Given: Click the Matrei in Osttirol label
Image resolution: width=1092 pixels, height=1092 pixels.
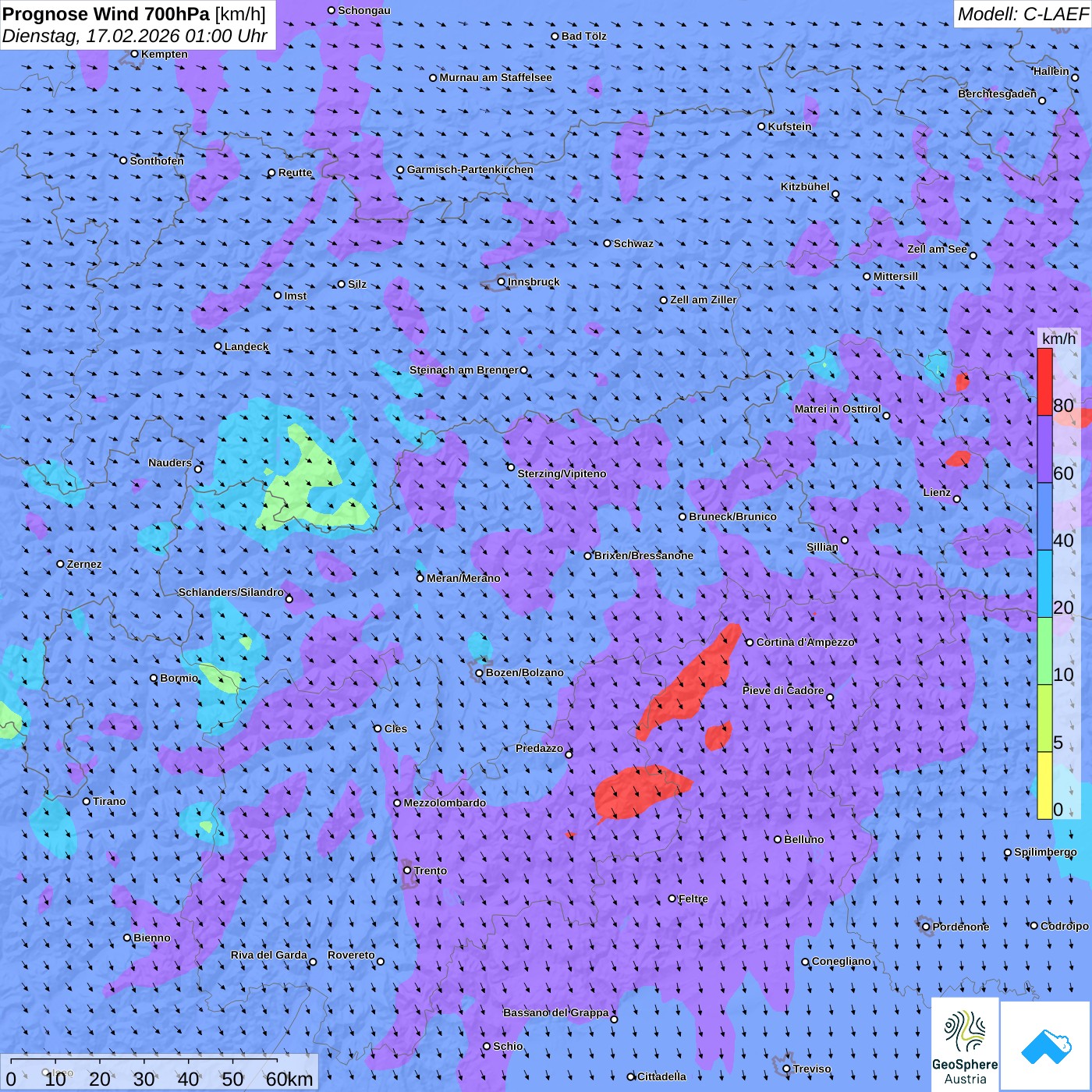Looking at the screenshot, I should click(838, 409).
